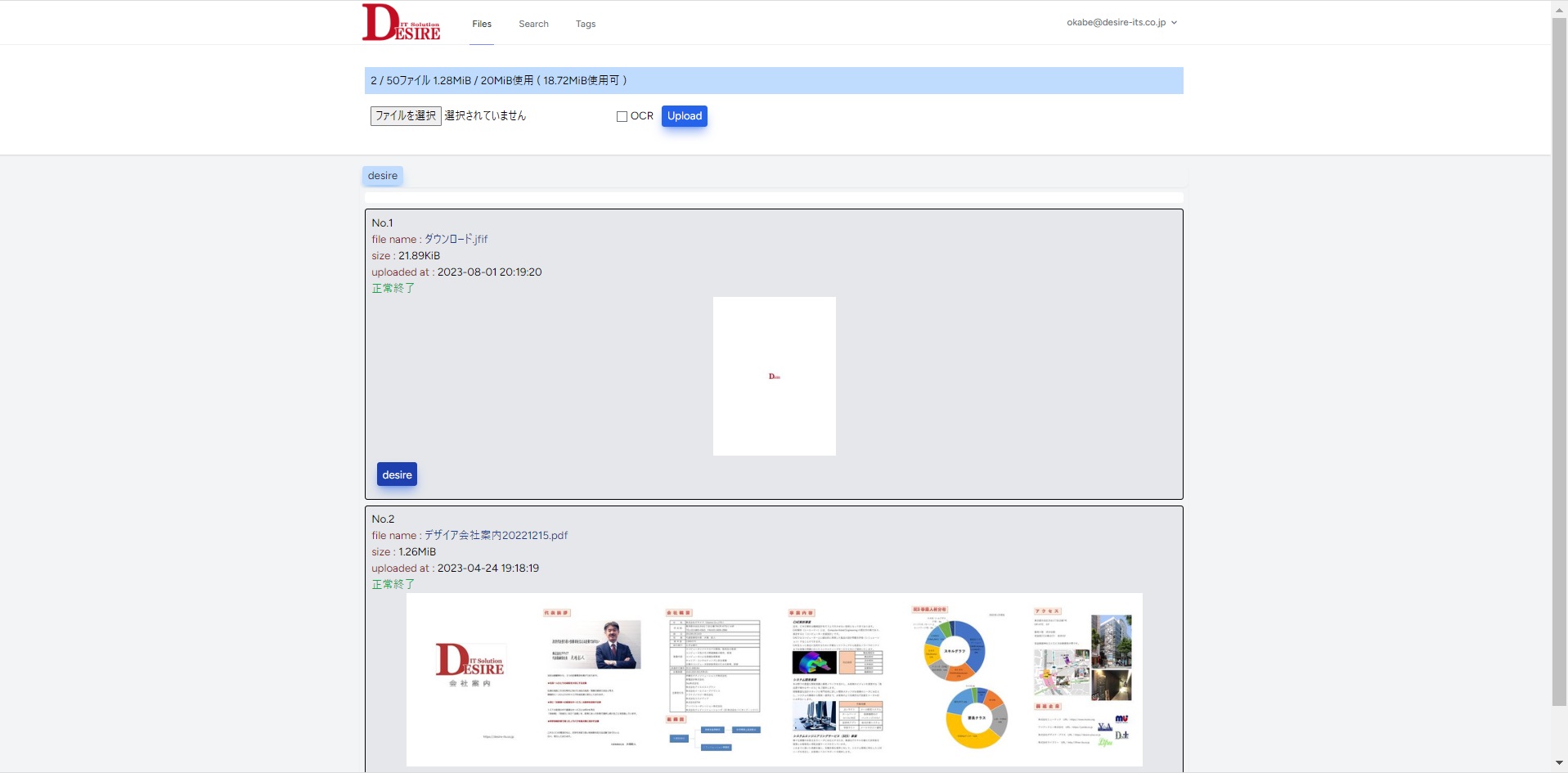1568x773 pixels.
Task: Expand the okabe@desire-its.co.jp account menu
Action: click(x=1121, y=22)
